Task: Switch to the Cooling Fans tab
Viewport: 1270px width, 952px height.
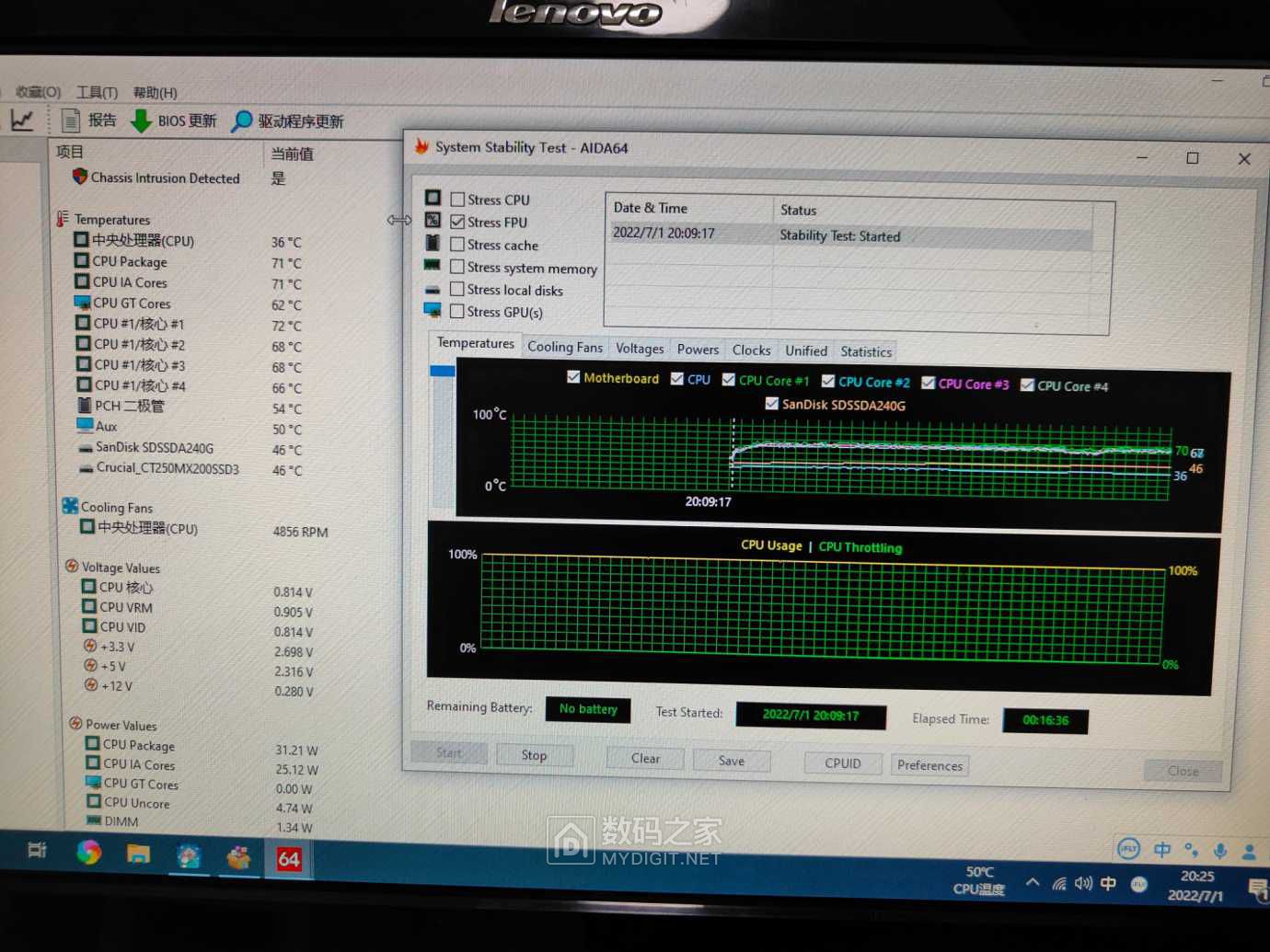Action: [x=565, y=347]
